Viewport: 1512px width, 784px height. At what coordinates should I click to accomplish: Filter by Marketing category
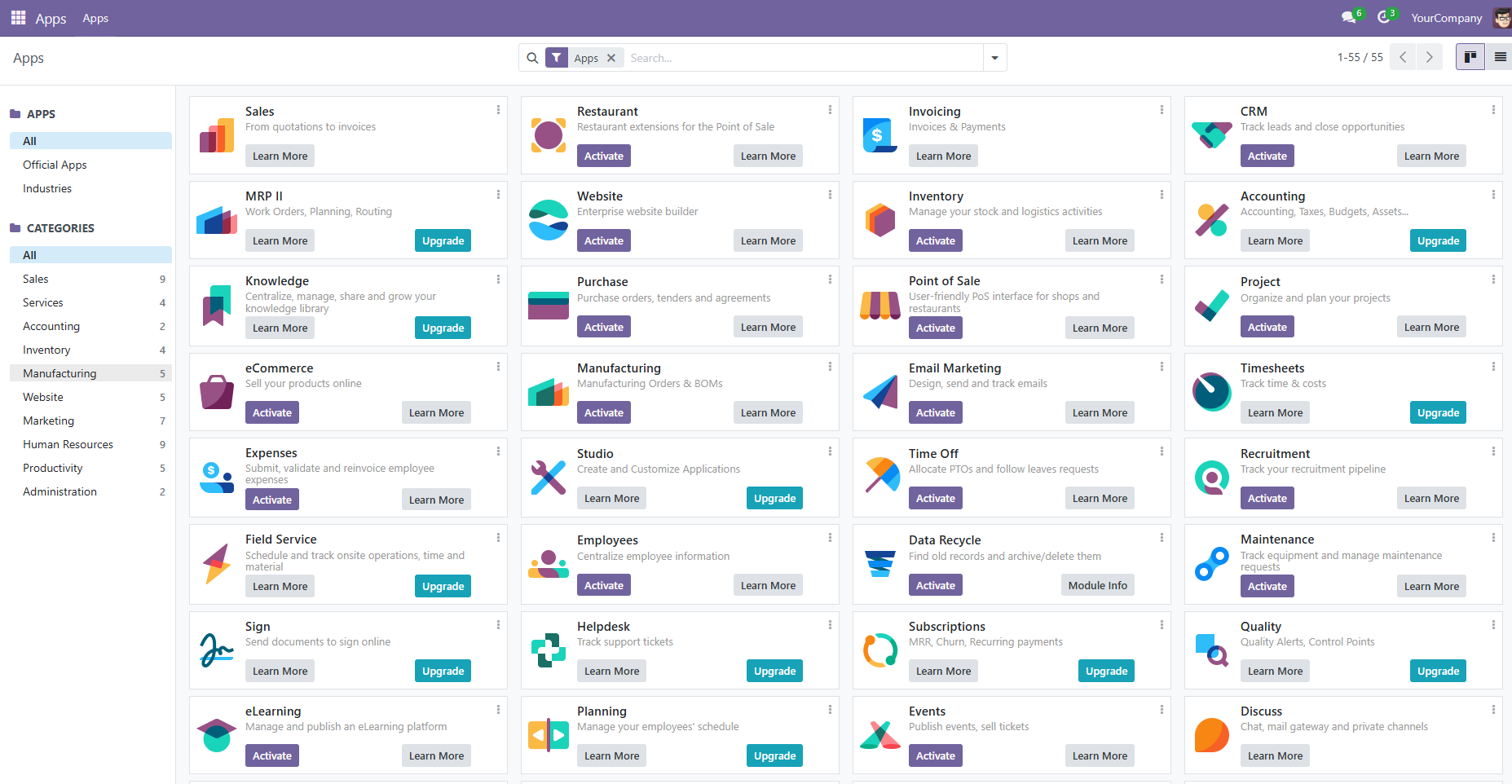[90, 421]
